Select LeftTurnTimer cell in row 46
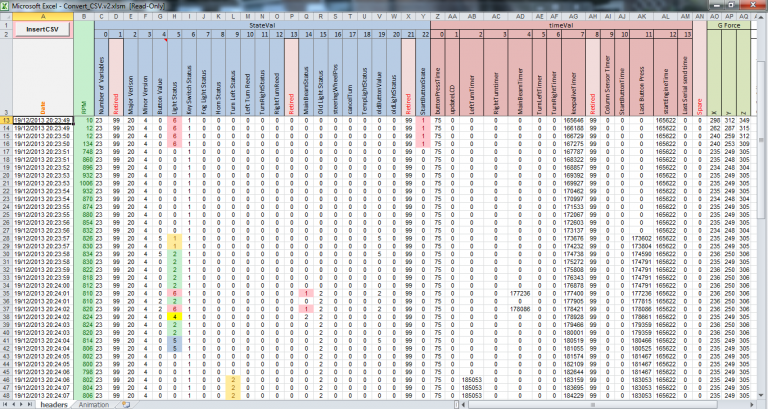768x409 pixels. pos(472,380)
